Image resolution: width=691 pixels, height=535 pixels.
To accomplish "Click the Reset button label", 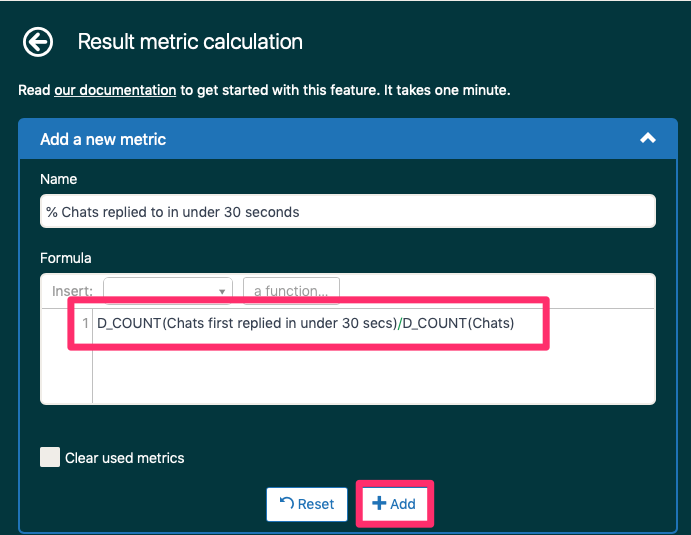I will [x=316, y=504].
